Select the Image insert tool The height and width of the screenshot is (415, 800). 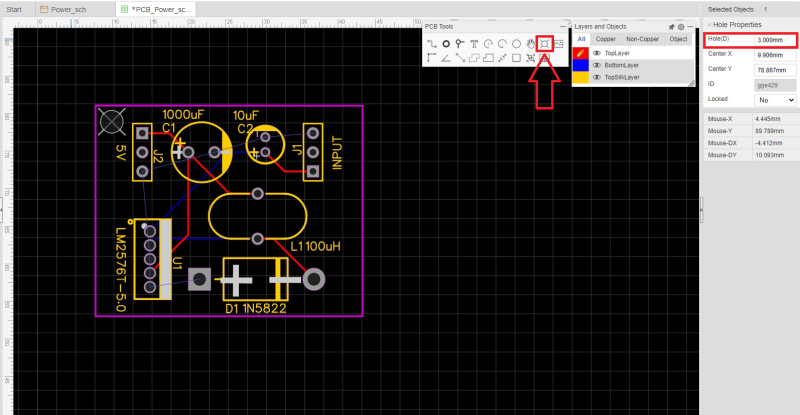pyautogui.click(x=559, y=44)
